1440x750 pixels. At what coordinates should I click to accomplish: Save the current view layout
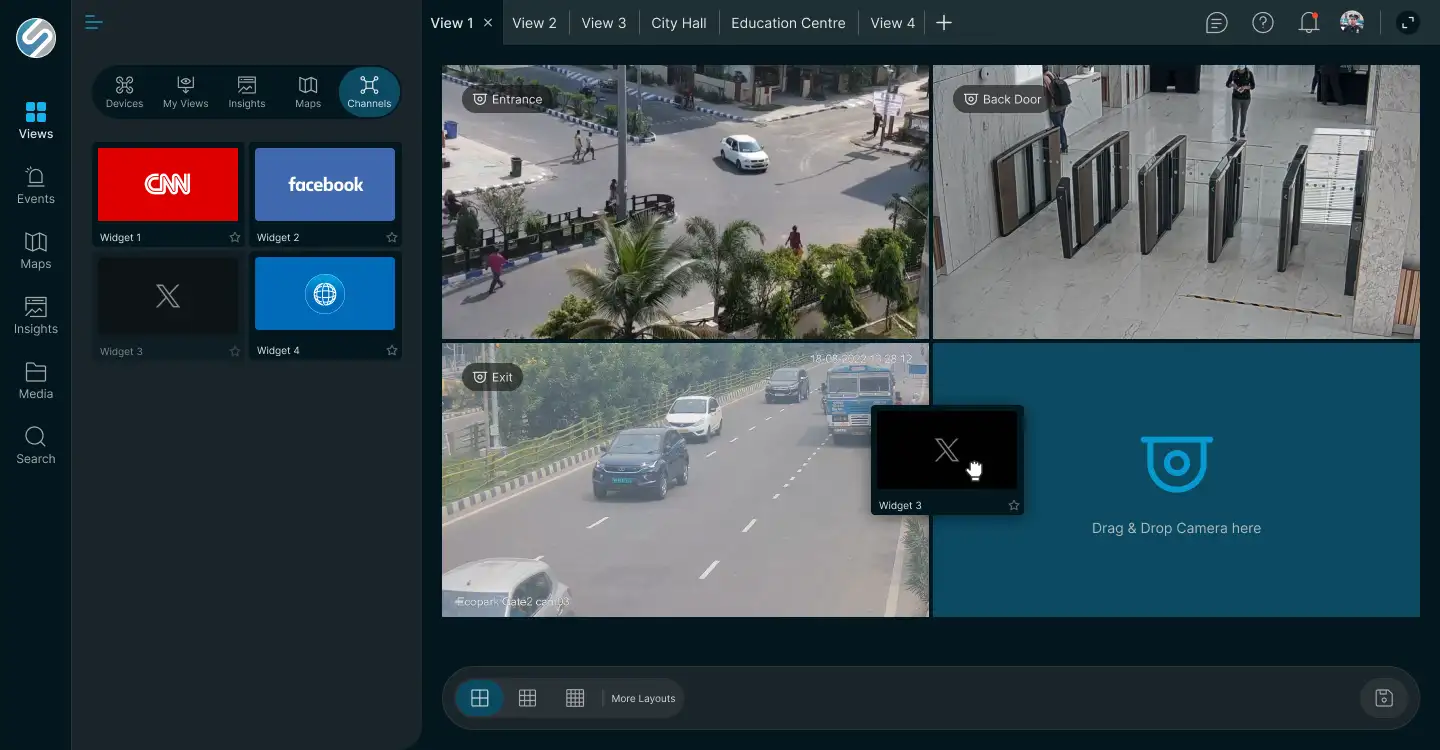tap(1384, 698)
